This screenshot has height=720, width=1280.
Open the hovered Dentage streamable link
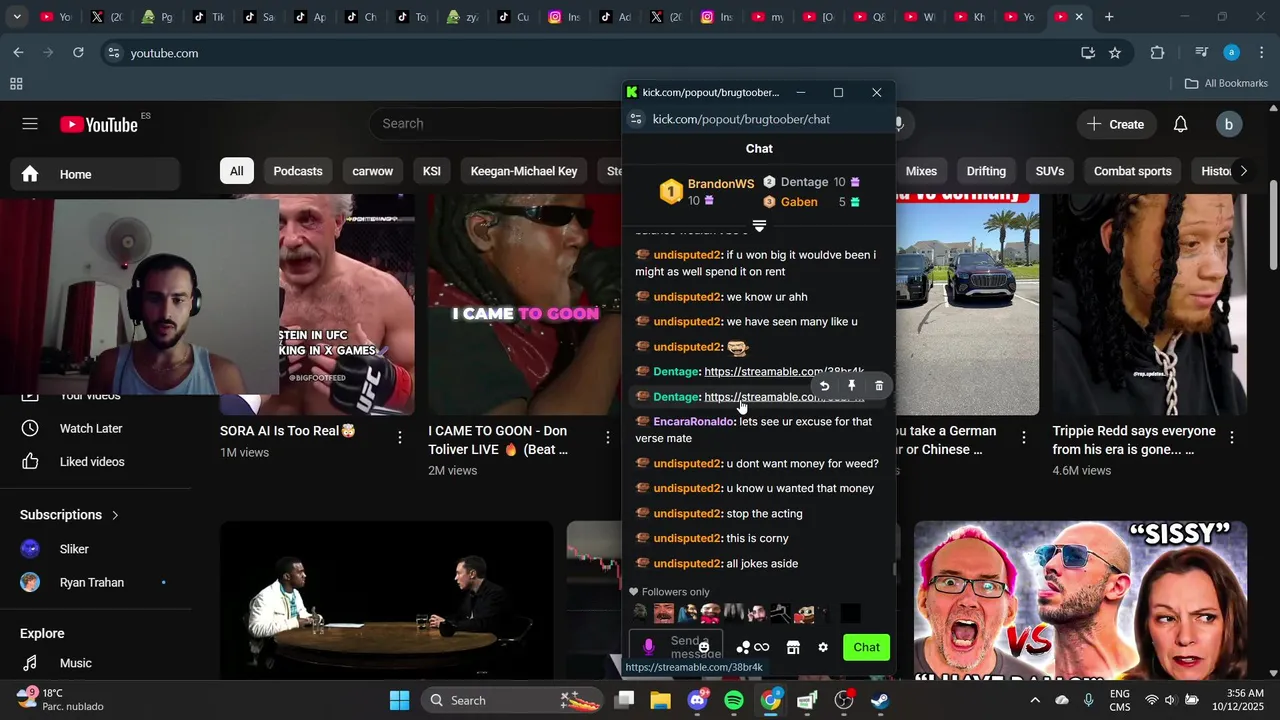click(x=784, y=397)
